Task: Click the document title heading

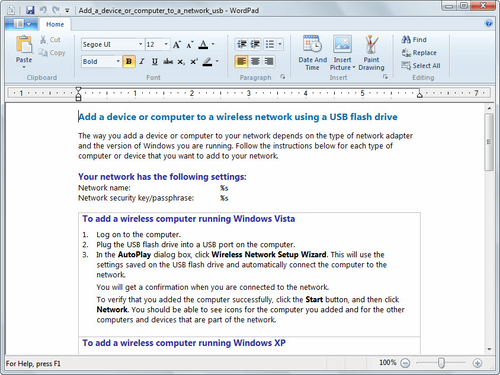Action: tap(238, 117)
